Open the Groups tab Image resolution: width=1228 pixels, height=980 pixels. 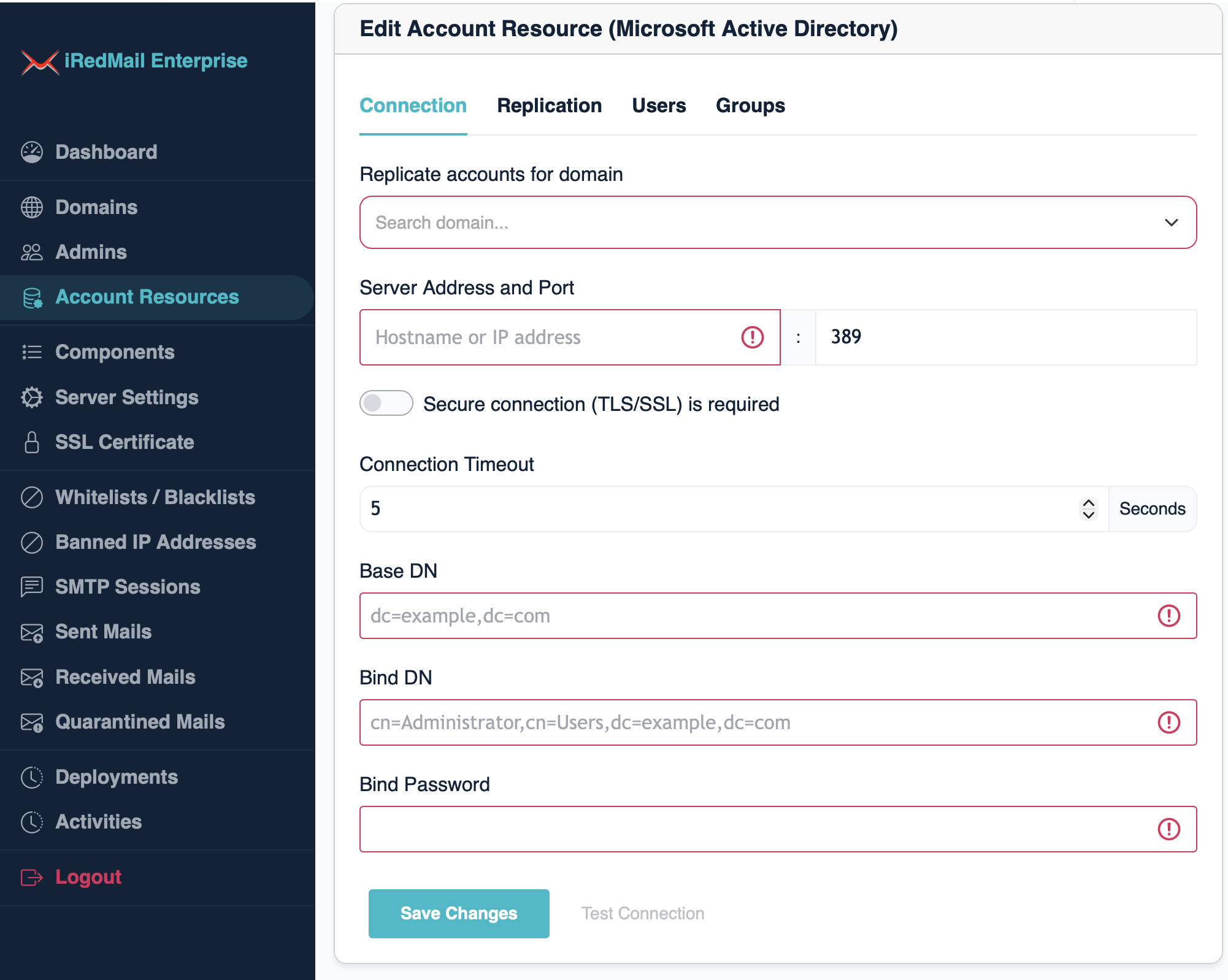[x=750, y=105]
